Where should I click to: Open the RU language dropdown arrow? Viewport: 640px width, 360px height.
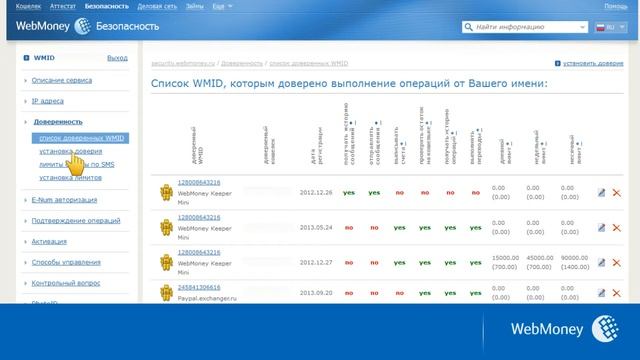pyautogui.click(x=622, y=27)
